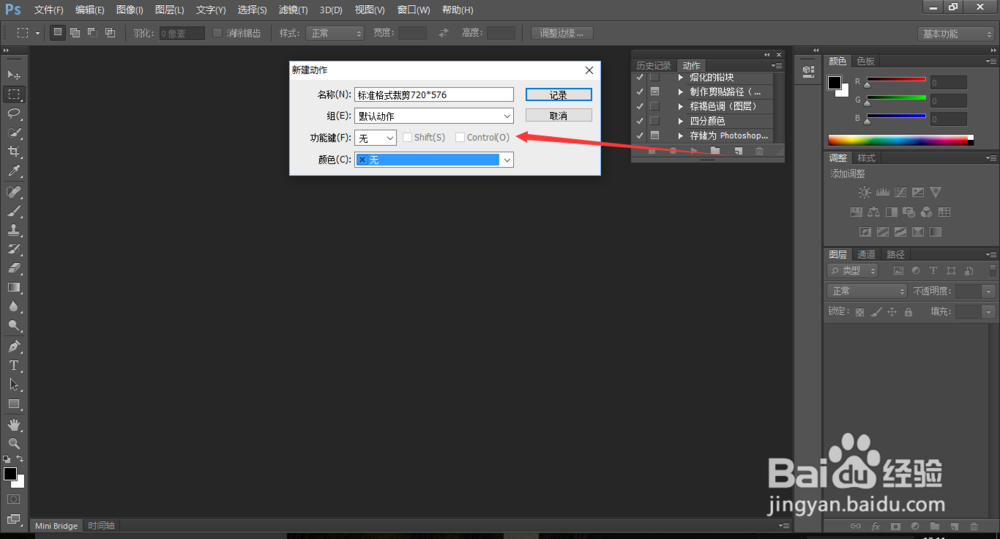Select the Rectangular Marquee tool in toolbox
The image size is (1000, 539).
click(x=13, y=94)
